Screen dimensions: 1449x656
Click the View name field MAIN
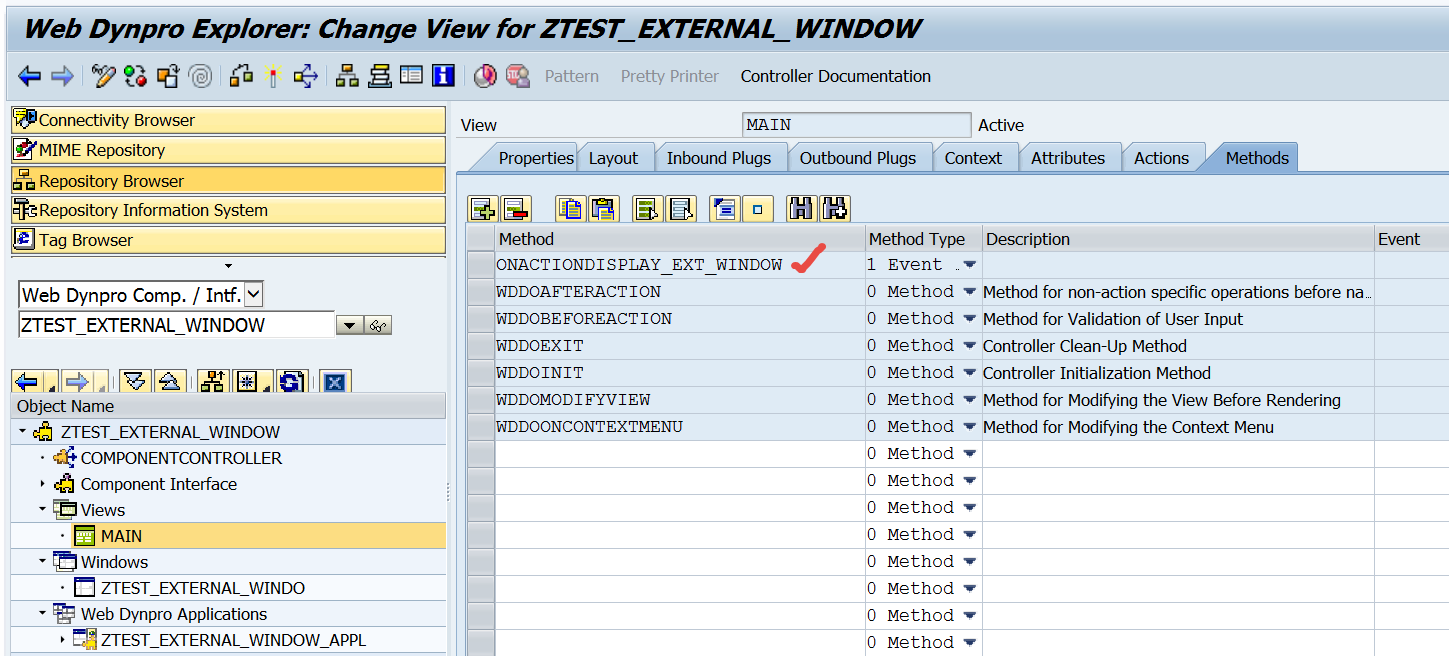coord(857,125)
